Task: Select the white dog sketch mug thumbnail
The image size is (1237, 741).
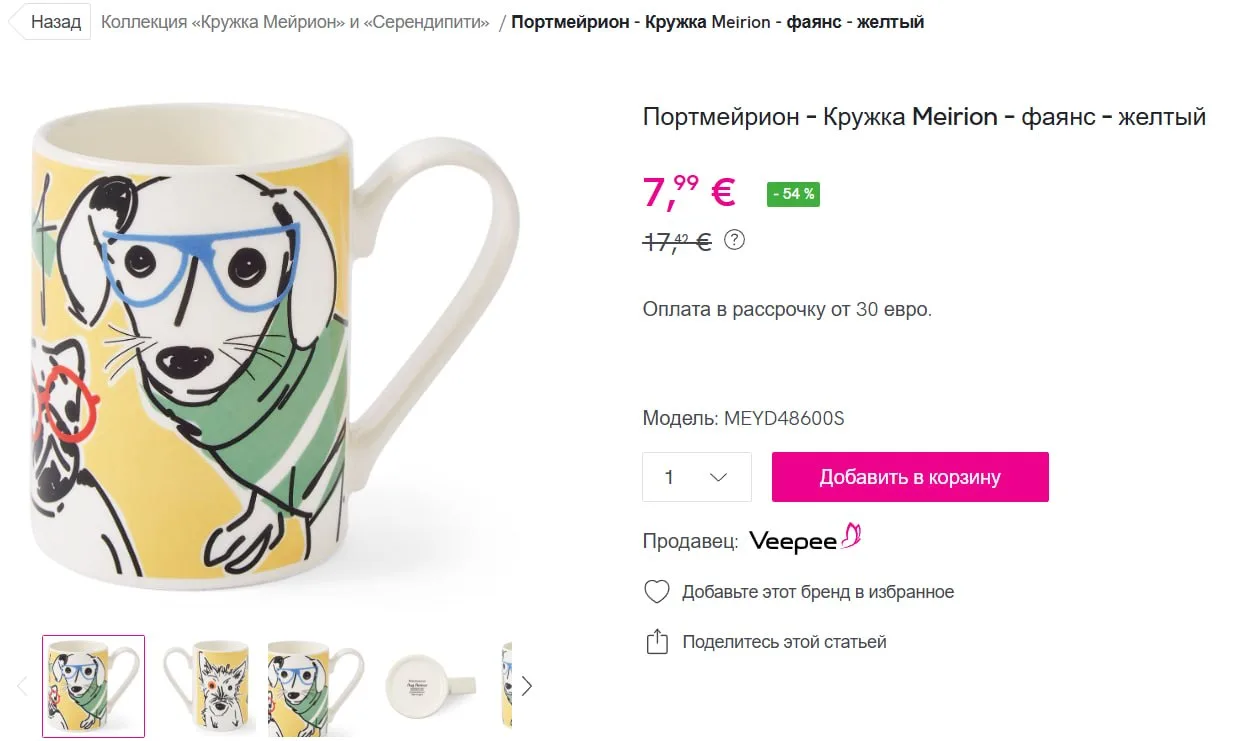Action: (205, 686)
